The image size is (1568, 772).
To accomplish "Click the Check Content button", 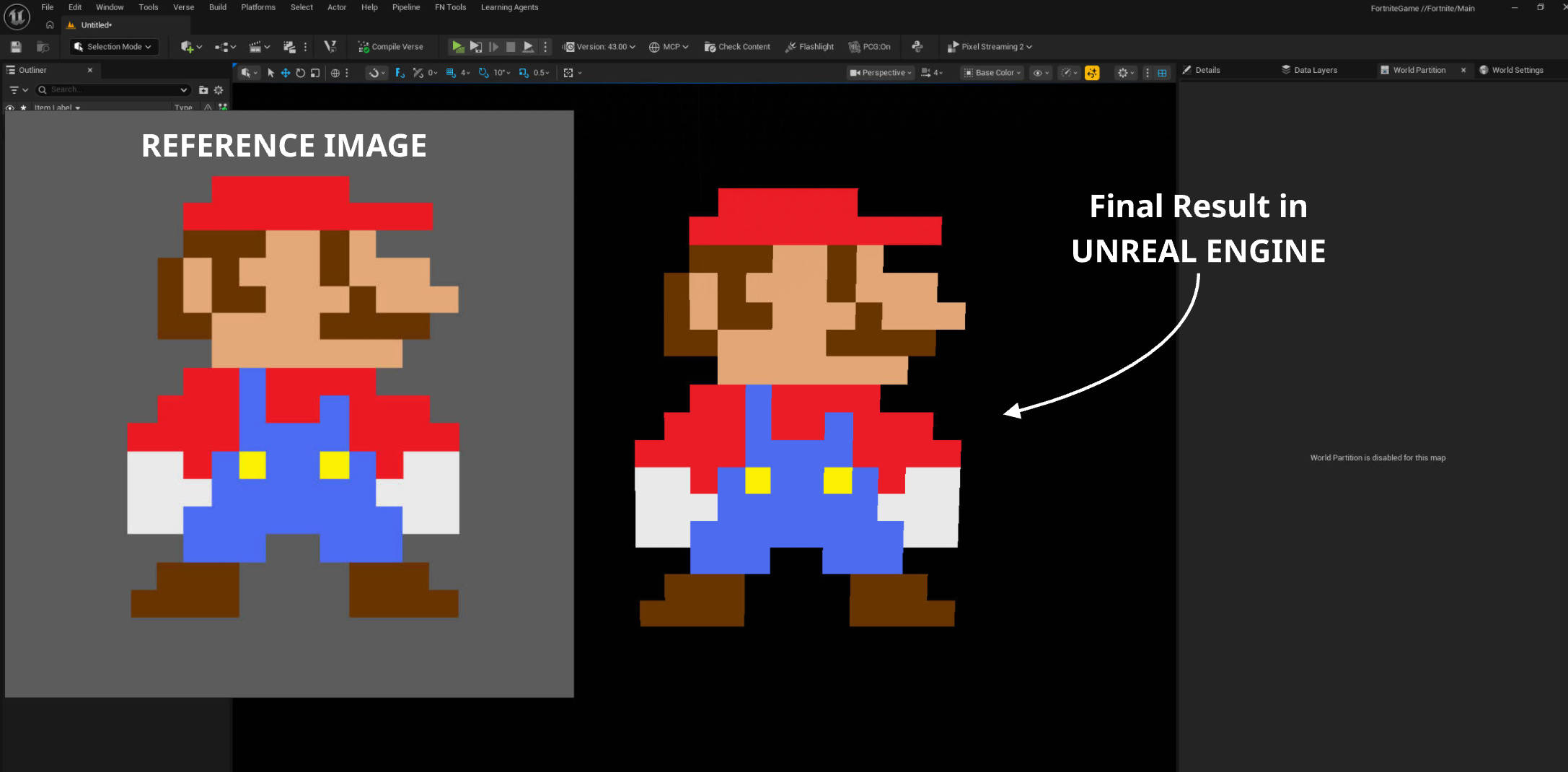I will (737, 47).
